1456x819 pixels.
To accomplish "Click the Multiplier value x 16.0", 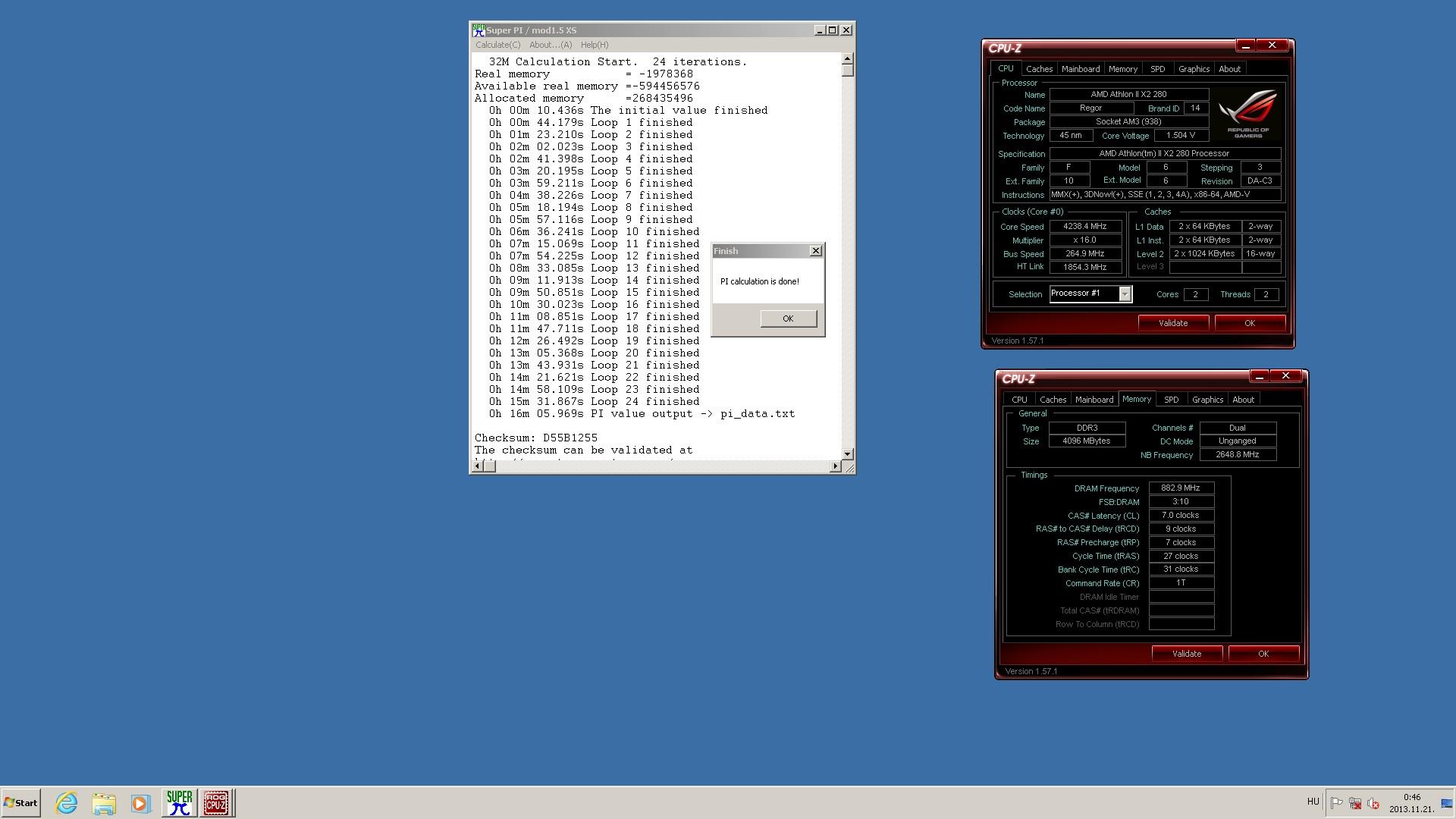I will point(1085,240).
